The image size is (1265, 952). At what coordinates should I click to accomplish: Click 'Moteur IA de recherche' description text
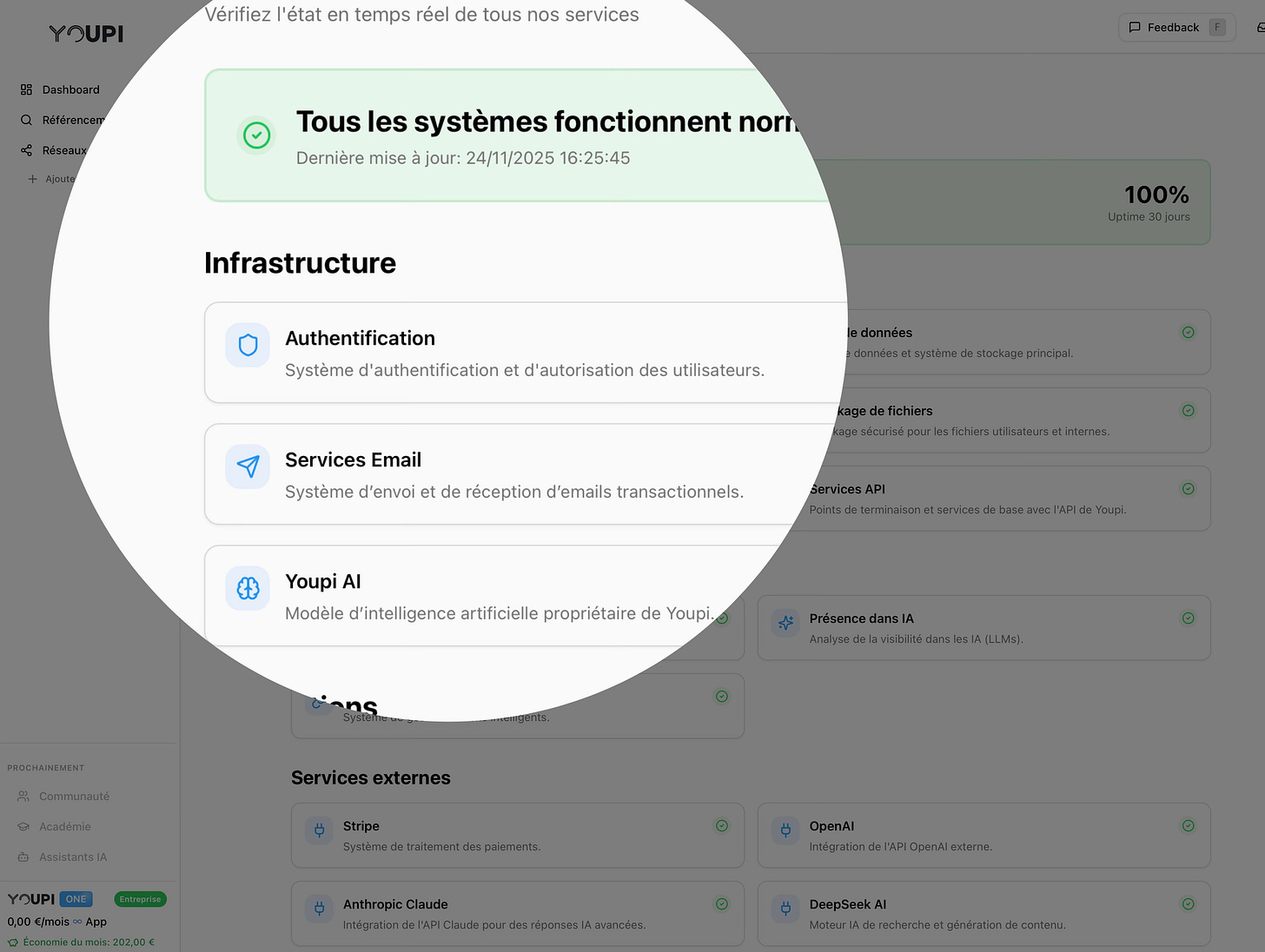coord(937,925)
